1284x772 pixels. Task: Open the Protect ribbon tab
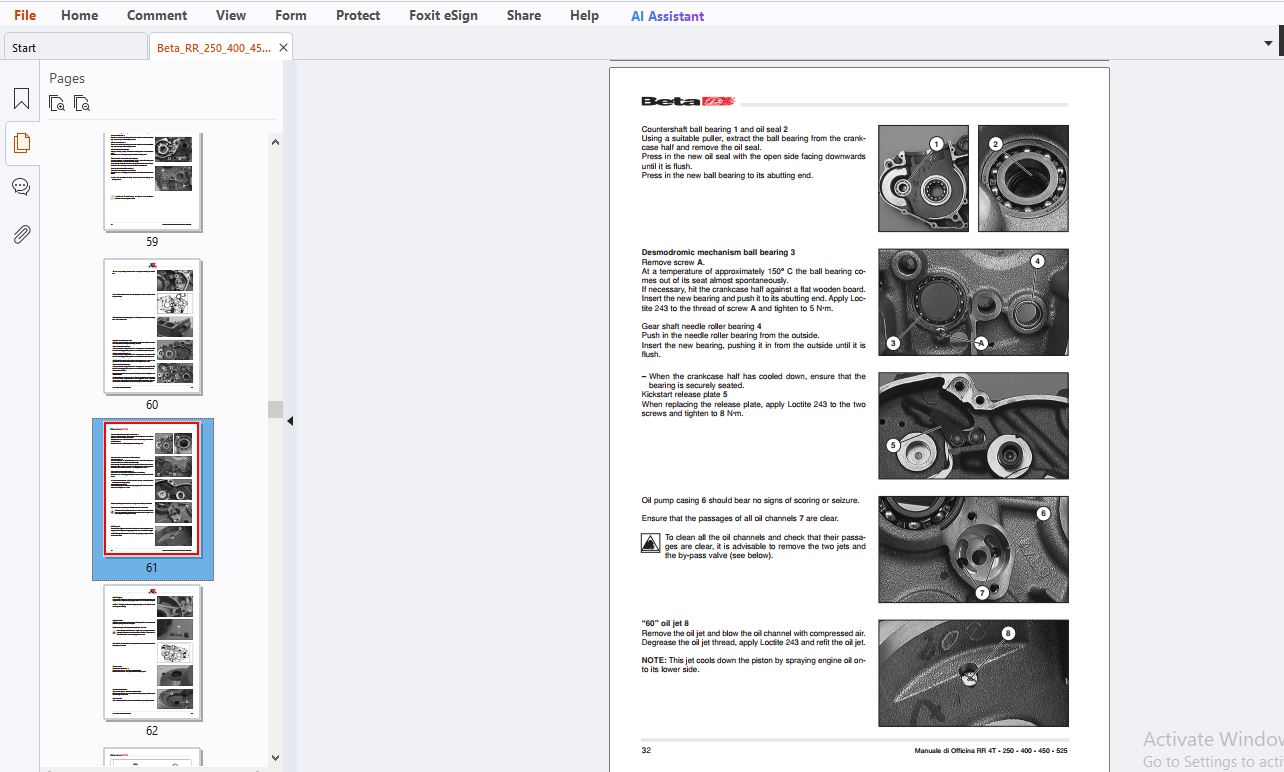(x=358, y=15)
